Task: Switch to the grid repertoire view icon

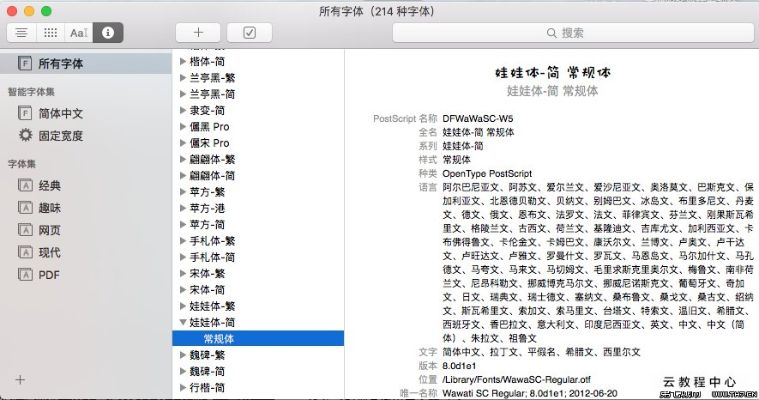Action: pos(50,32)
